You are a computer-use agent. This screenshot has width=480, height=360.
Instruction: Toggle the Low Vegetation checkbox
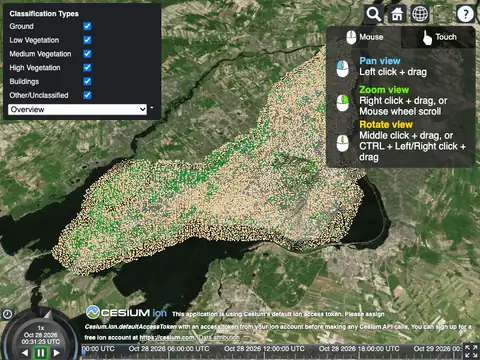coord(87,40)
